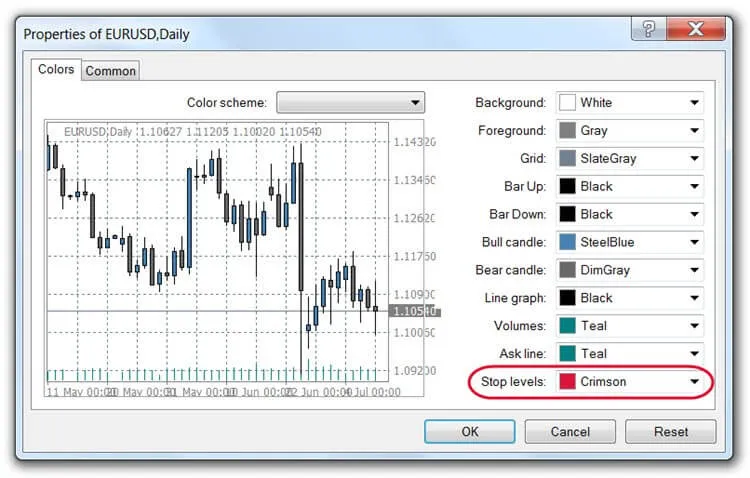Expand the Grid color dropdown arrow
The image size is (750, 478).
click(694, 158)
